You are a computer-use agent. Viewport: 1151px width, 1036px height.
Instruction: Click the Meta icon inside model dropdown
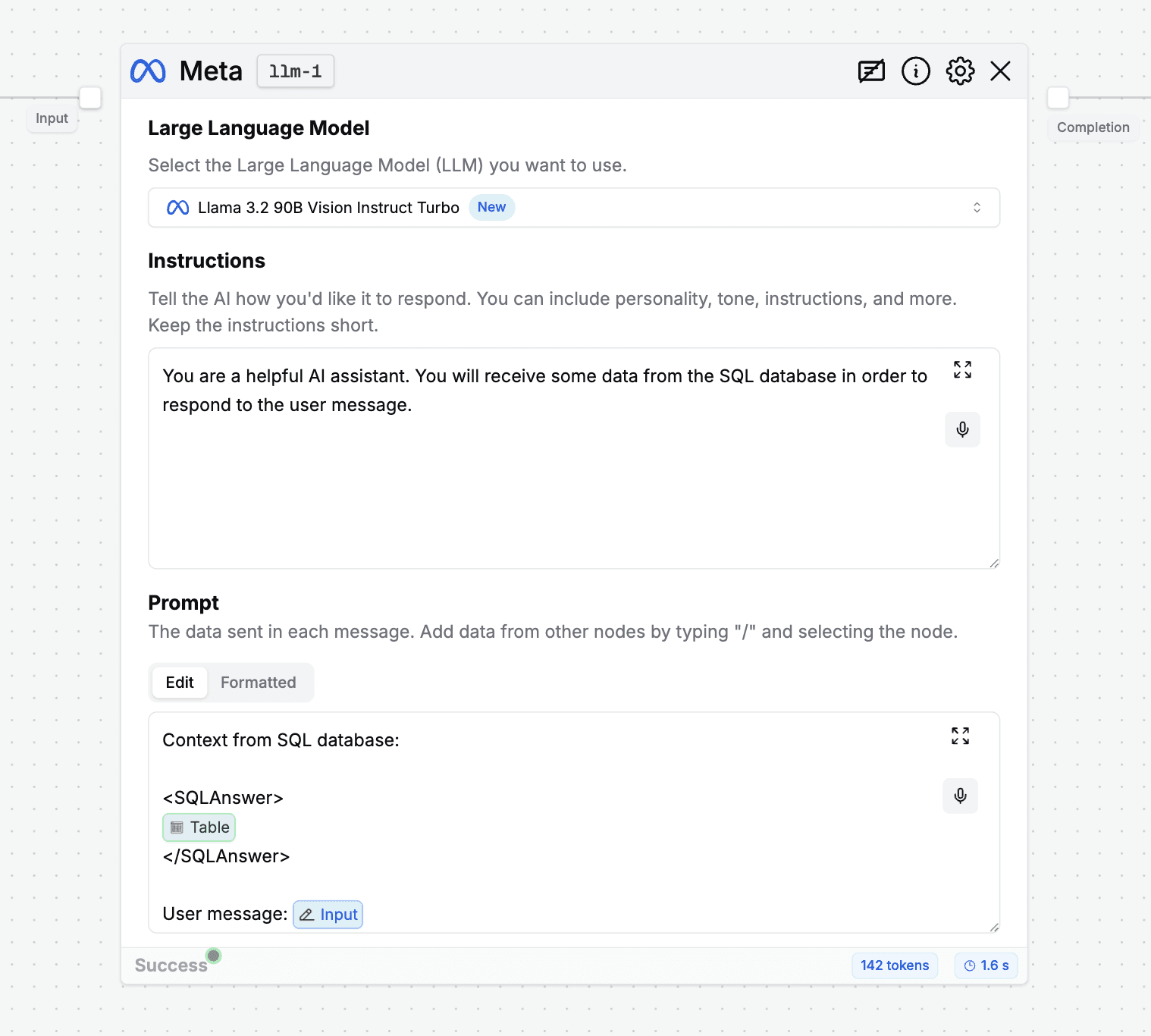pos(177,208)
